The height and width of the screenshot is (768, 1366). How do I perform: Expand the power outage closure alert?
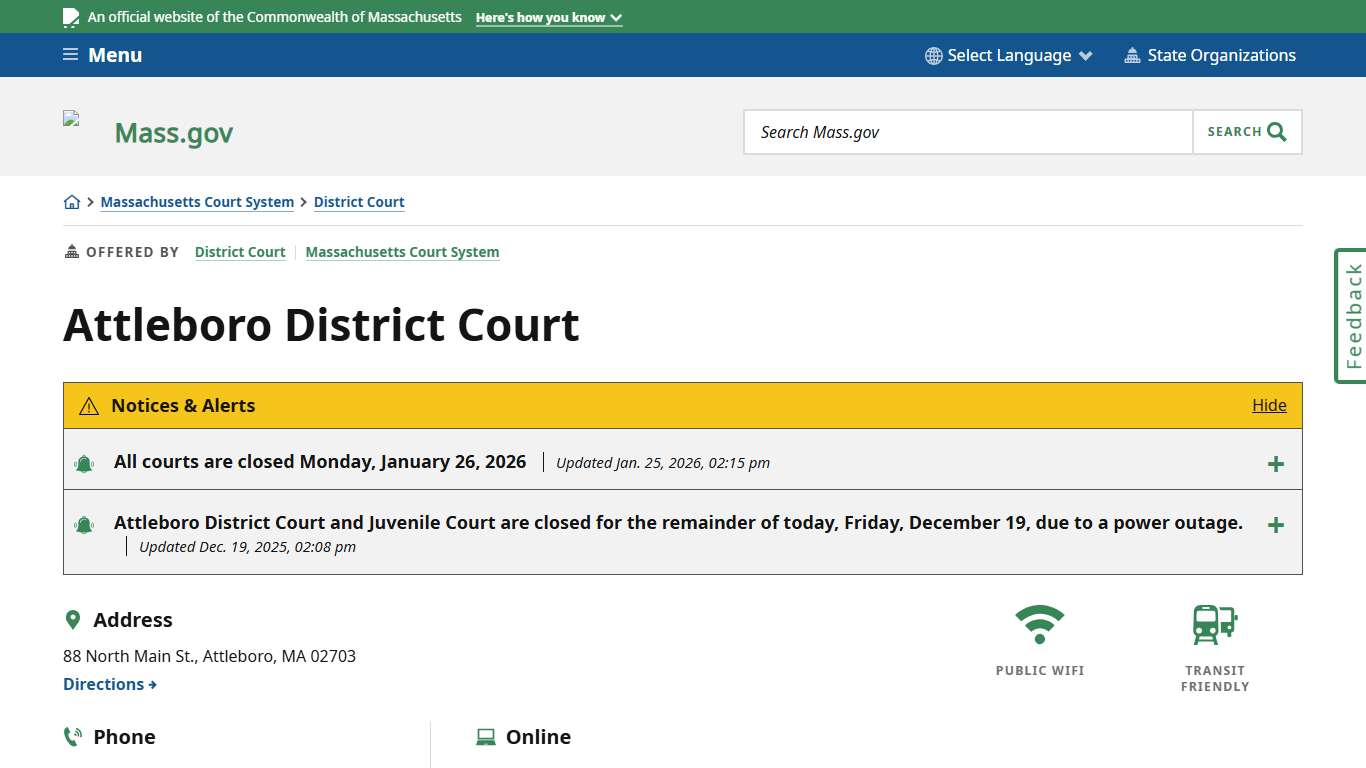pos(1275,524)
